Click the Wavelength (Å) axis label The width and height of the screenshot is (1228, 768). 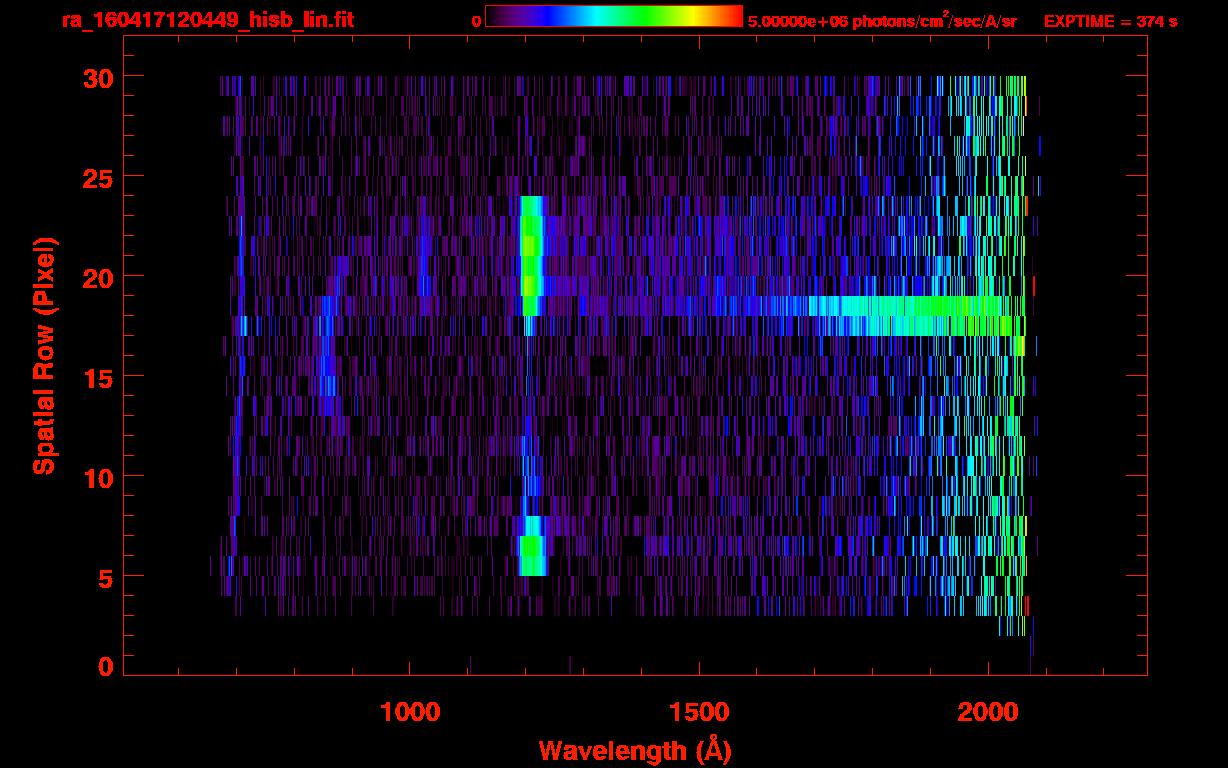tap(628, 750)
